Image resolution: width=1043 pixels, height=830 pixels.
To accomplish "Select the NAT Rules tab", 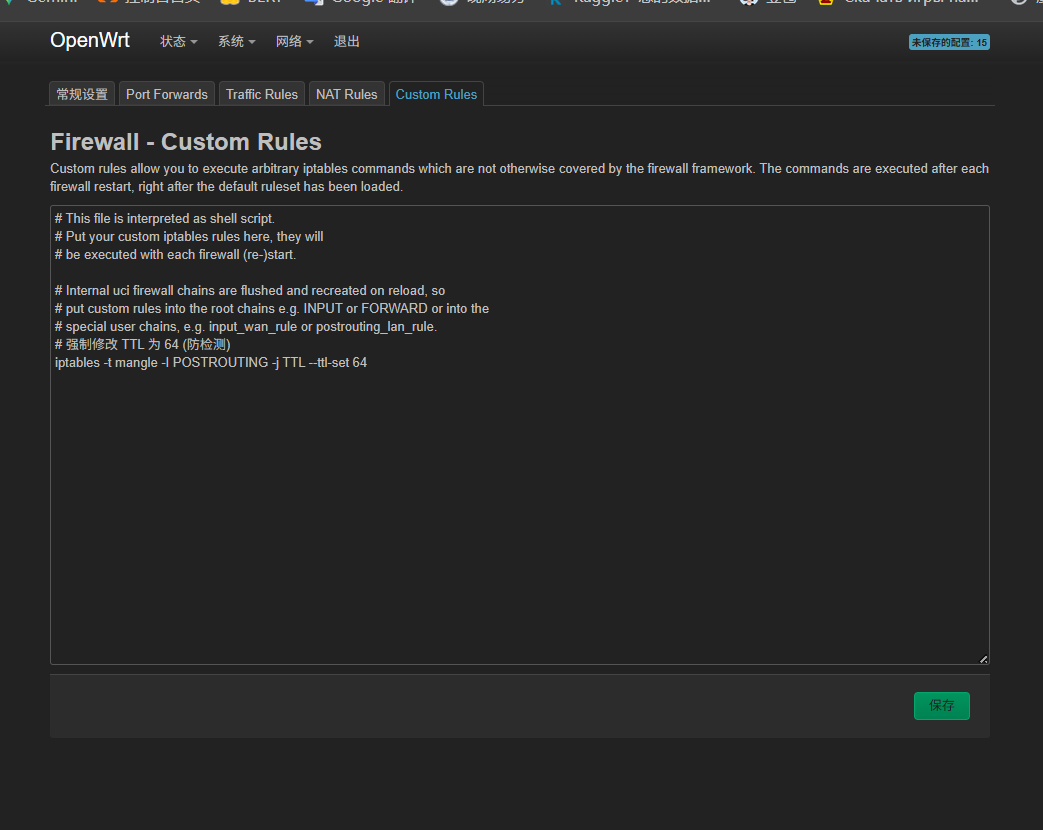I will (346, 94).
